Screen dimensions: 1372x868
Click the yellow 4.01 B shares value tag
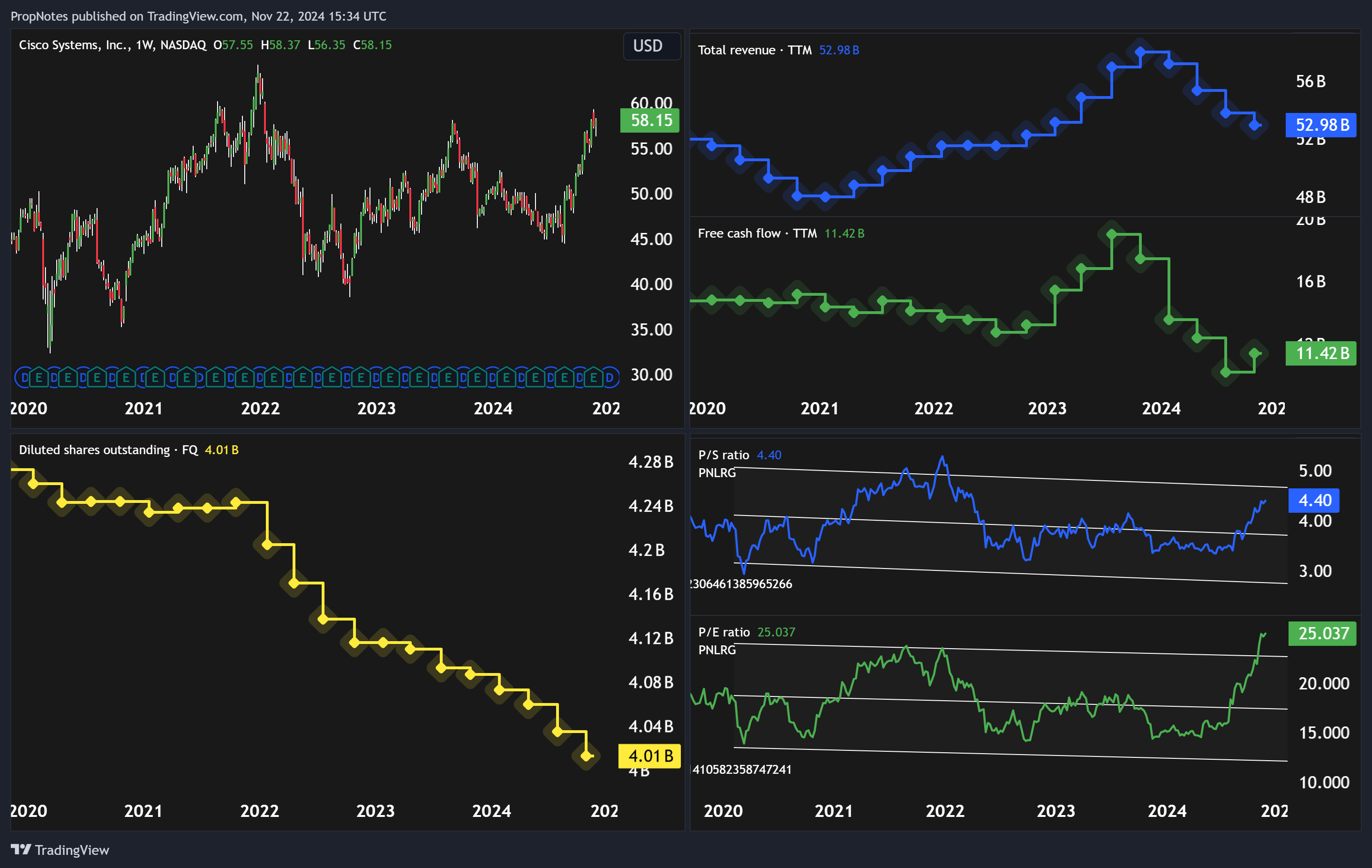pyautogui.click(x=649, y=756)
